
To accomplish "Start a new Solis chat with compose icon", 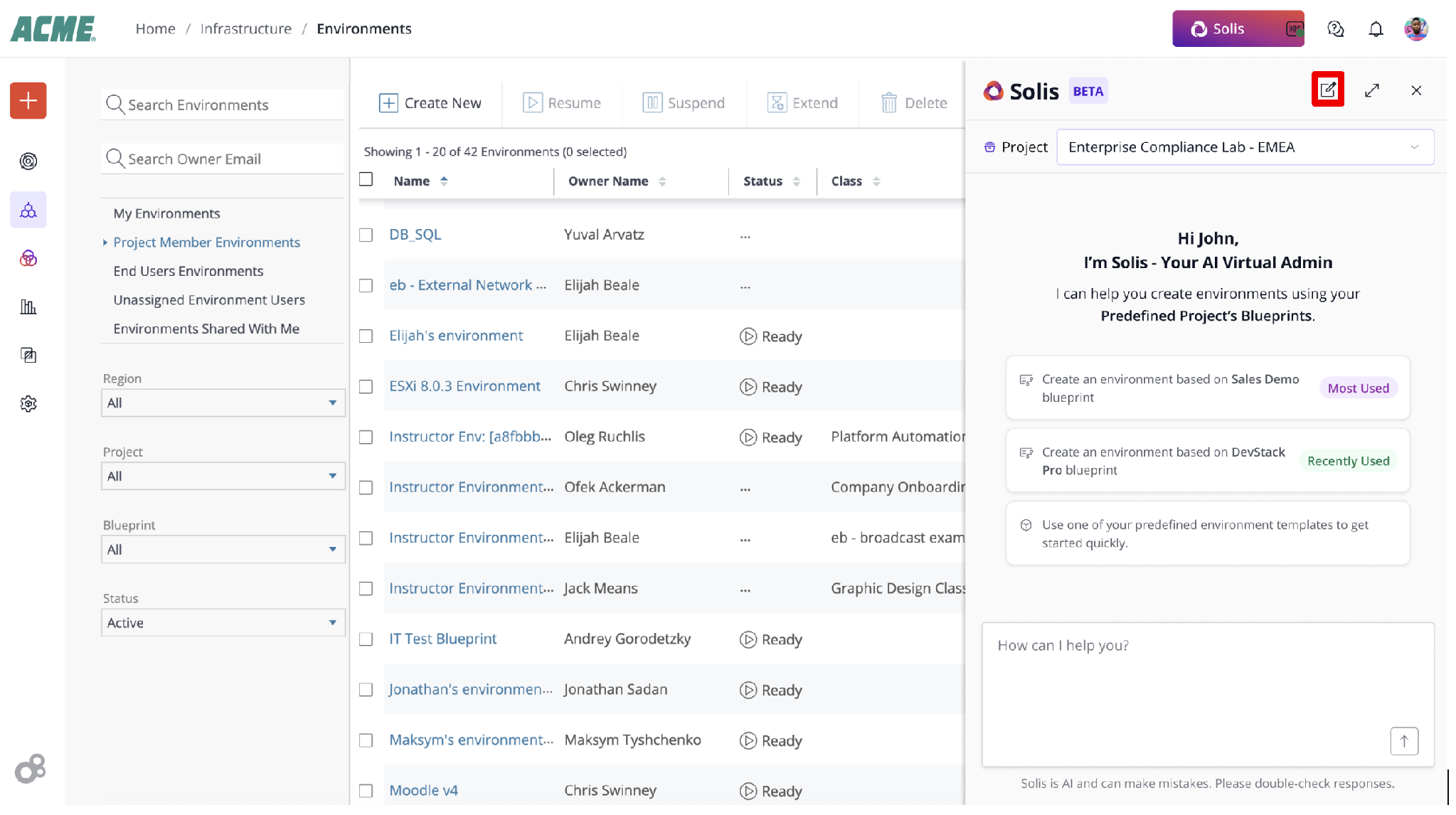I will (1327, 90).
